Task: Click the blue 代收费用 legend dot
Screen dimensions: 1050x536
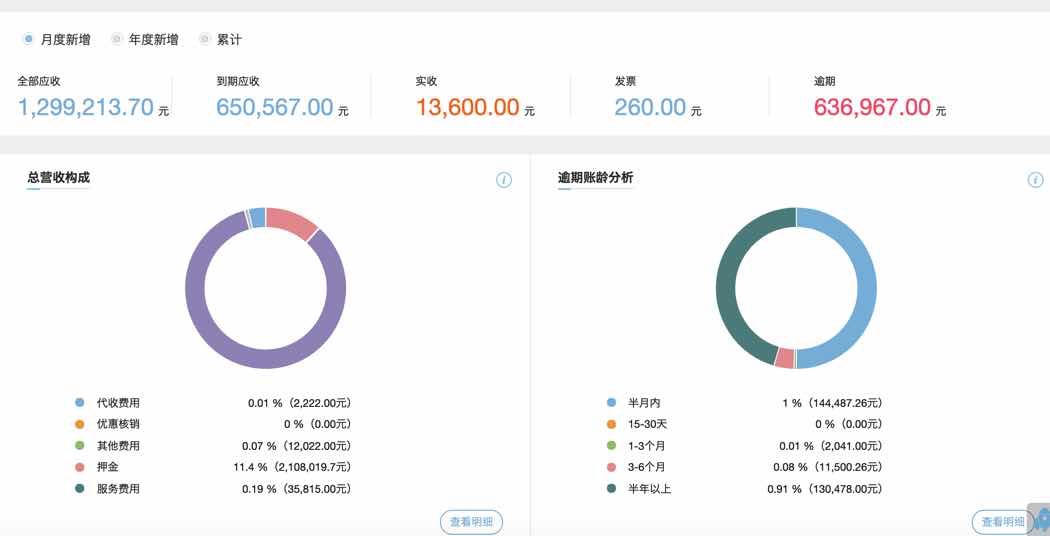Action: pos(80,403)
